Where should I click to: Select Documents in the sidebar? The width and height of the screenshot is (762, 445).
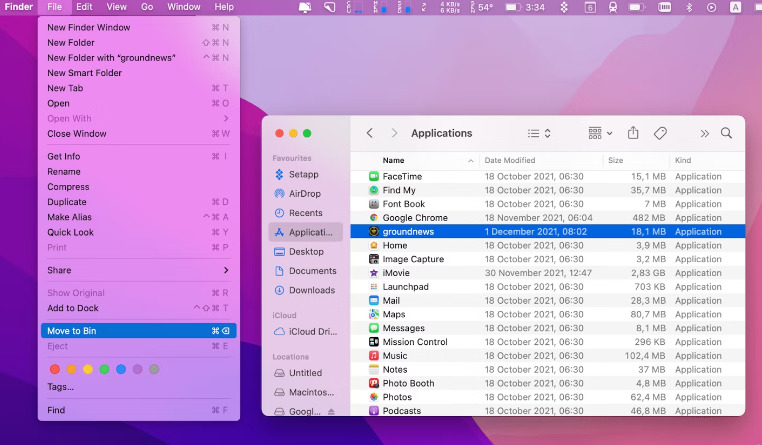pyautogui.click(x=306, y=271)
